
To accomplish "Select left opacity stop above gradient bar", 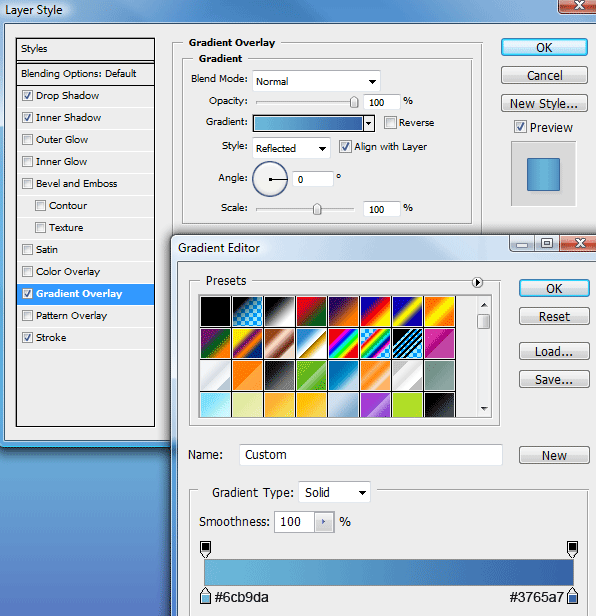I will click(x=205, y=549).
